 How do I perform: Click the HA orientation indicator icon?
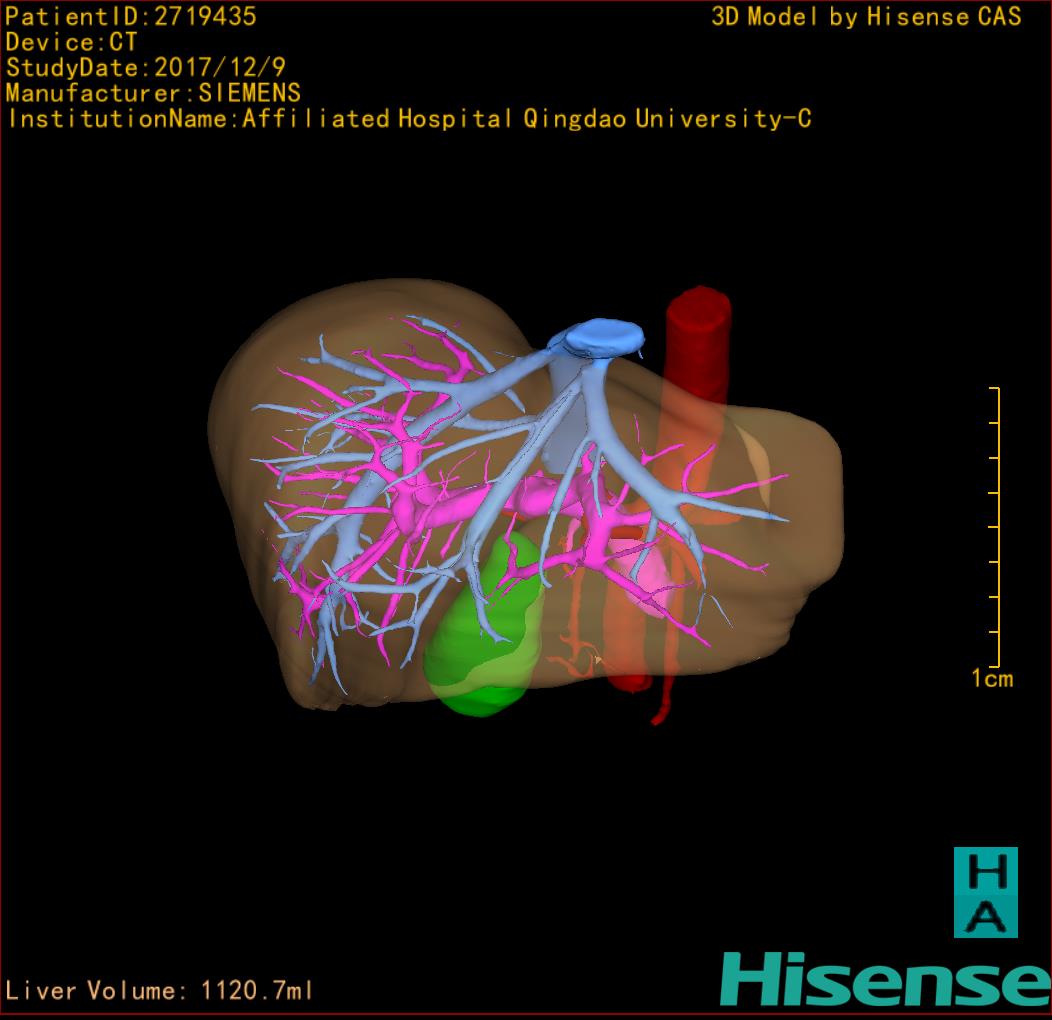click(985, 892)
